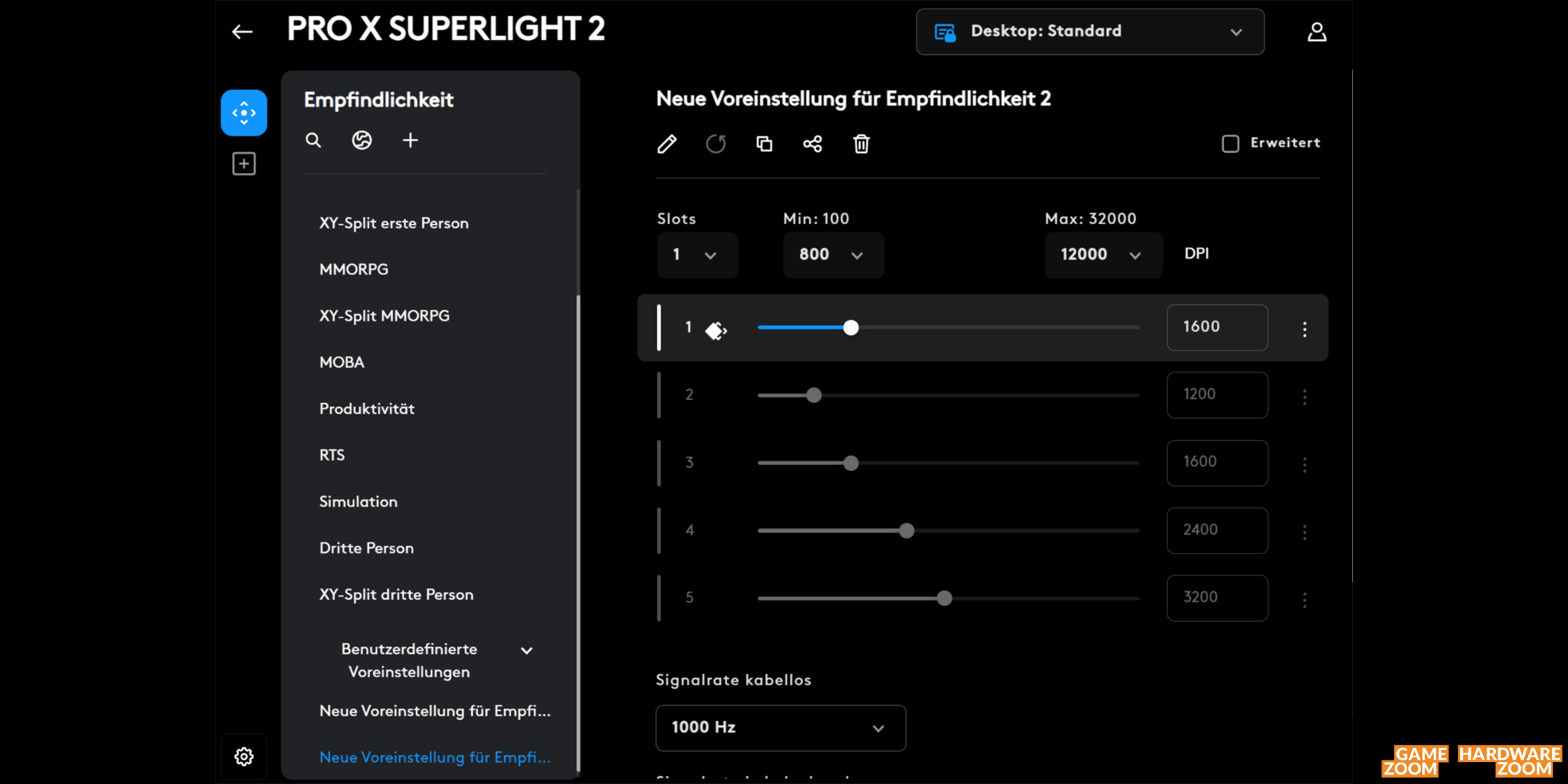Screen dimensions: 1568x784
Task: Click the slot 2 DPI slider handle
Action: [x=814, y=395]
